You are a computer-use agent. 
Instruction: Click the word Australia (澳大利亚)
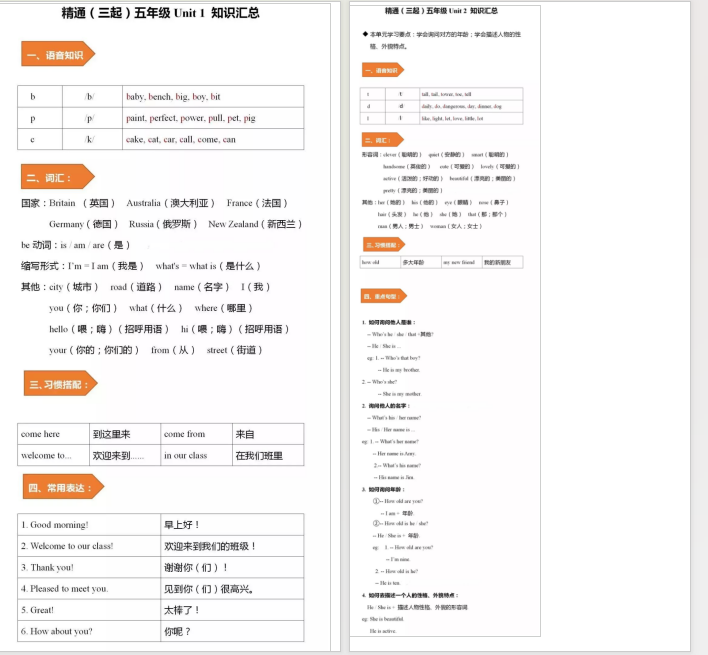[x=171, y=203]
